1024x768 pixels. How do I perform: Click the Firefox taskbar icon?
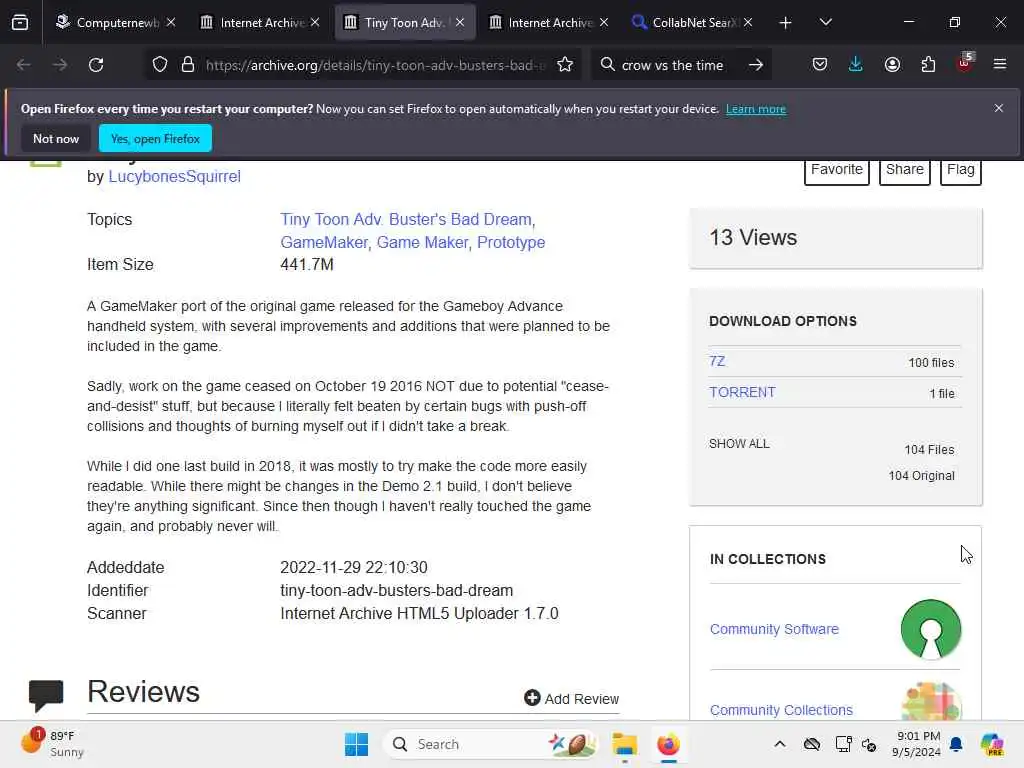(x=668, y=744)
